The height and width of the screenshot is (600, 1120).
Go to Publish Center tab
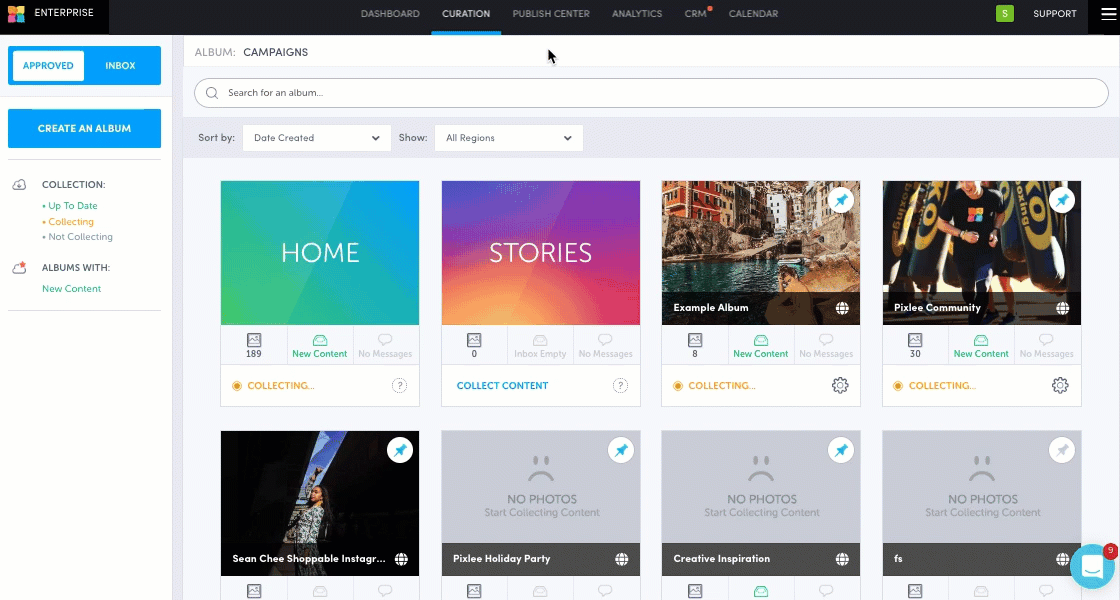pos(551,14)
